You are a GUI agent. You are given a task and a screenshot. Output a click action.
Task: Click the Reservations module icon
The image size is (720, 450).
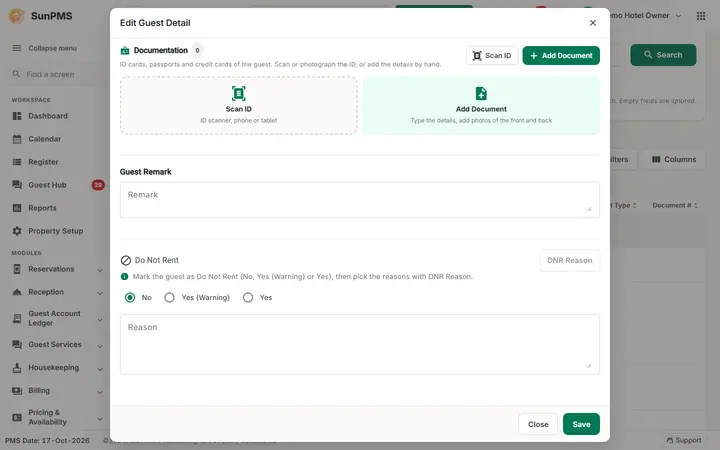(17, 269)
